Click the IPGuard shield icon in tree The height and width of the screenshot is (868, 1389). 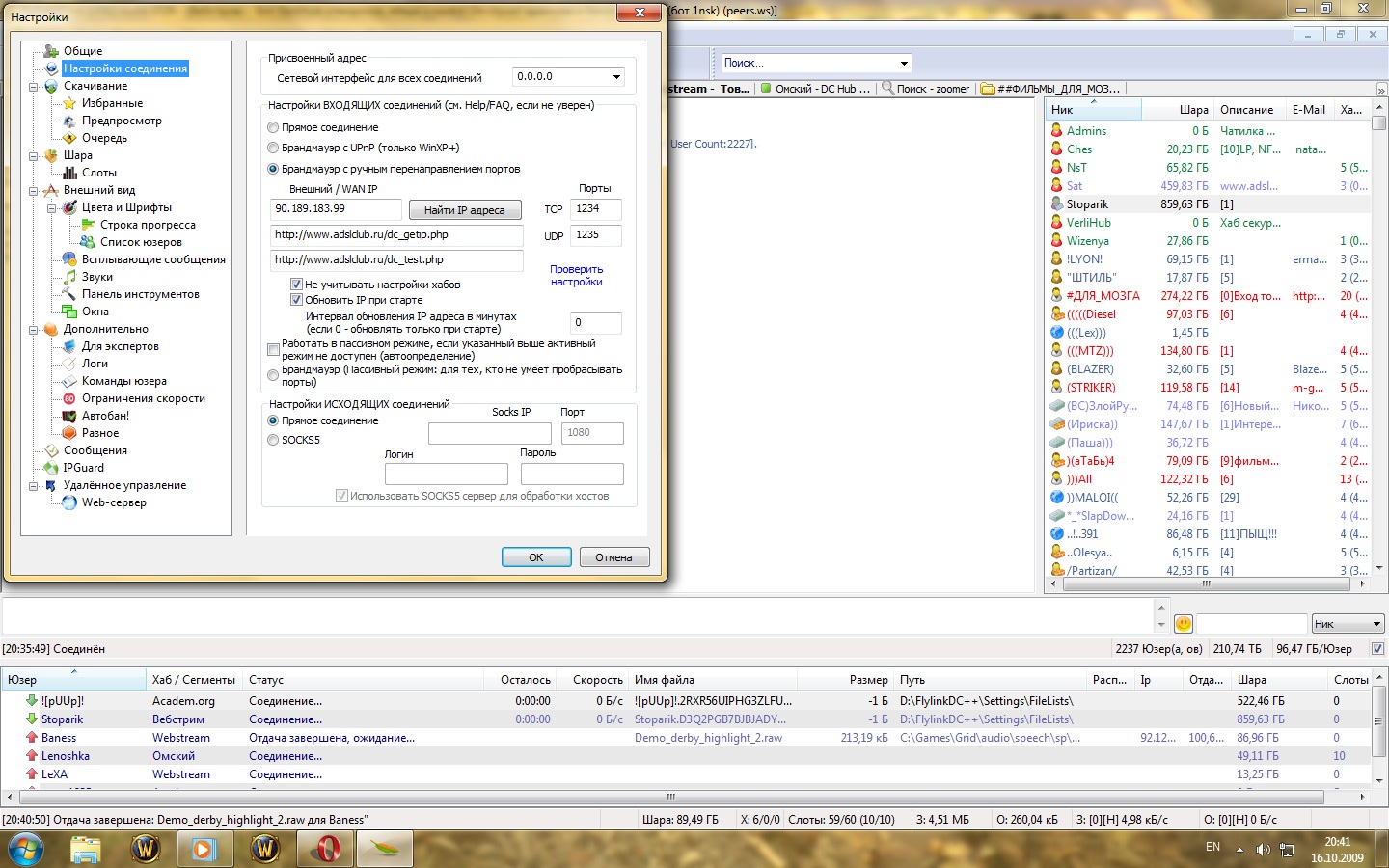point(51,468)
